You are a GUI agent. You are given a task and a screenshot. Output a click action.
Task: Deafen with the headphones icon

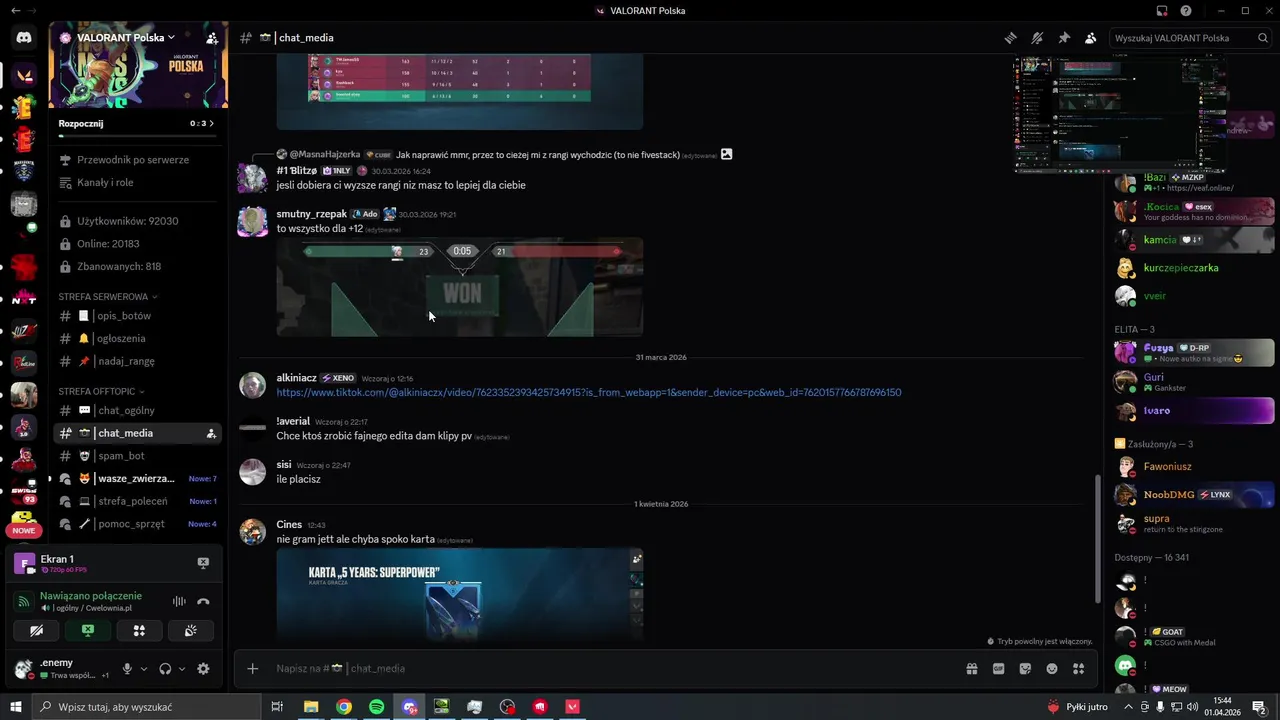pyautogui.click(x=165, y=669)
